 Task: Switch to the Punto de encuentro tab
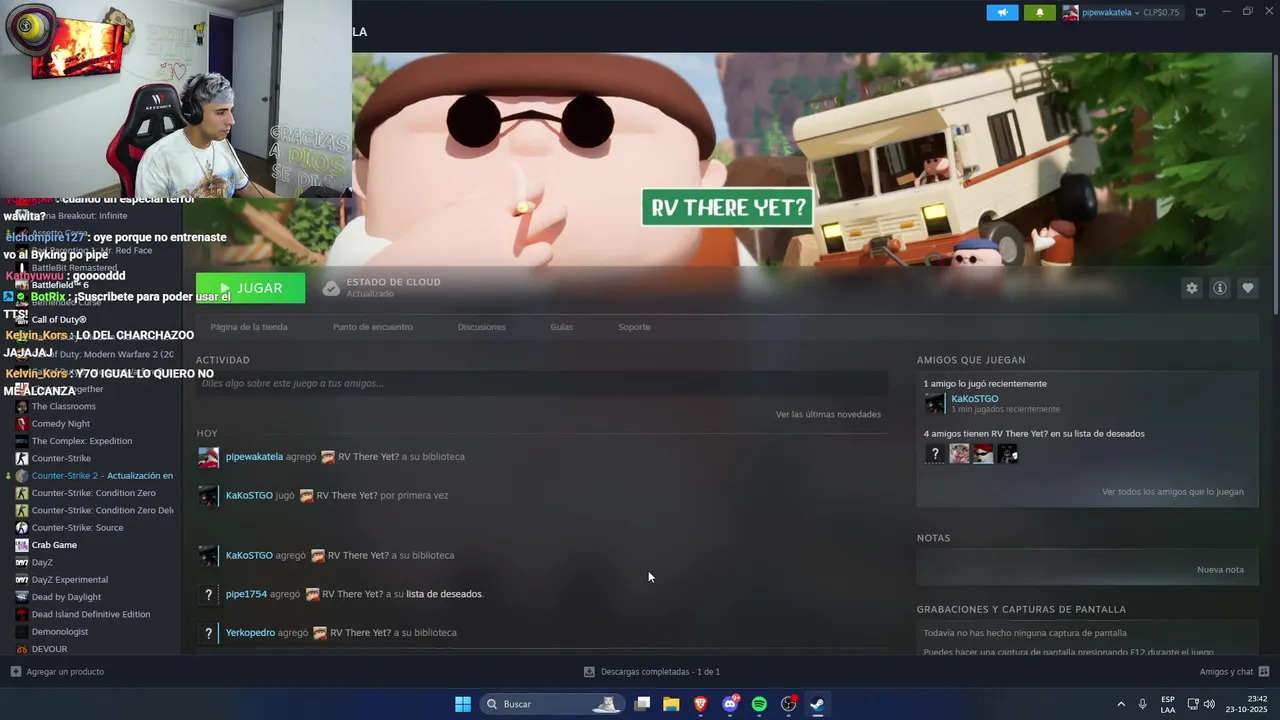coord(373,327)
